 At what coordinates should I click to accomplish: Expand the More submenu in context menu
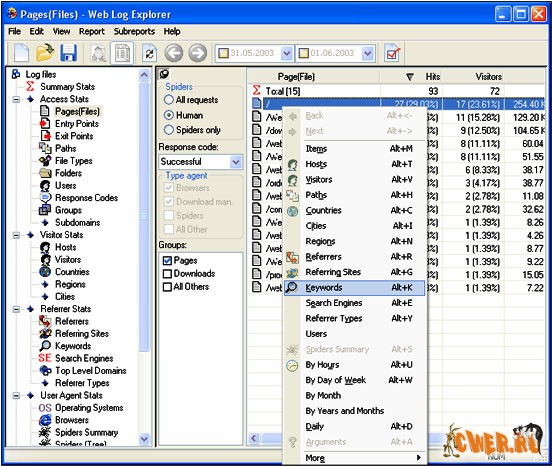[355, 458]
